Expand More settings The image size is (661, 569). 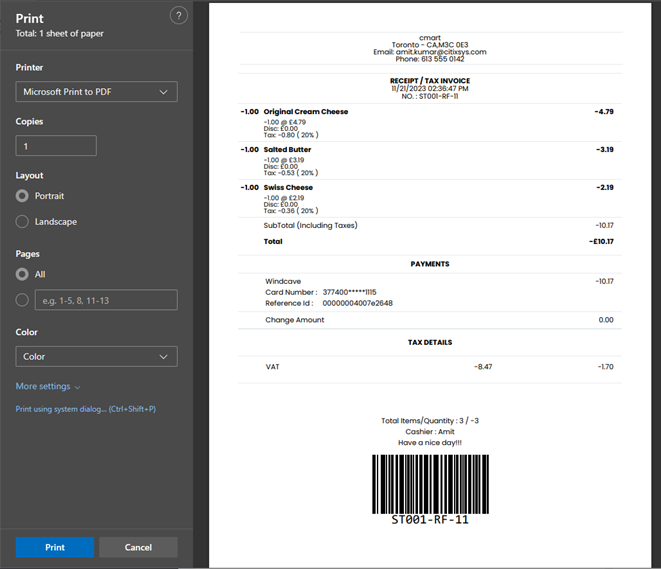click(48, 386)
